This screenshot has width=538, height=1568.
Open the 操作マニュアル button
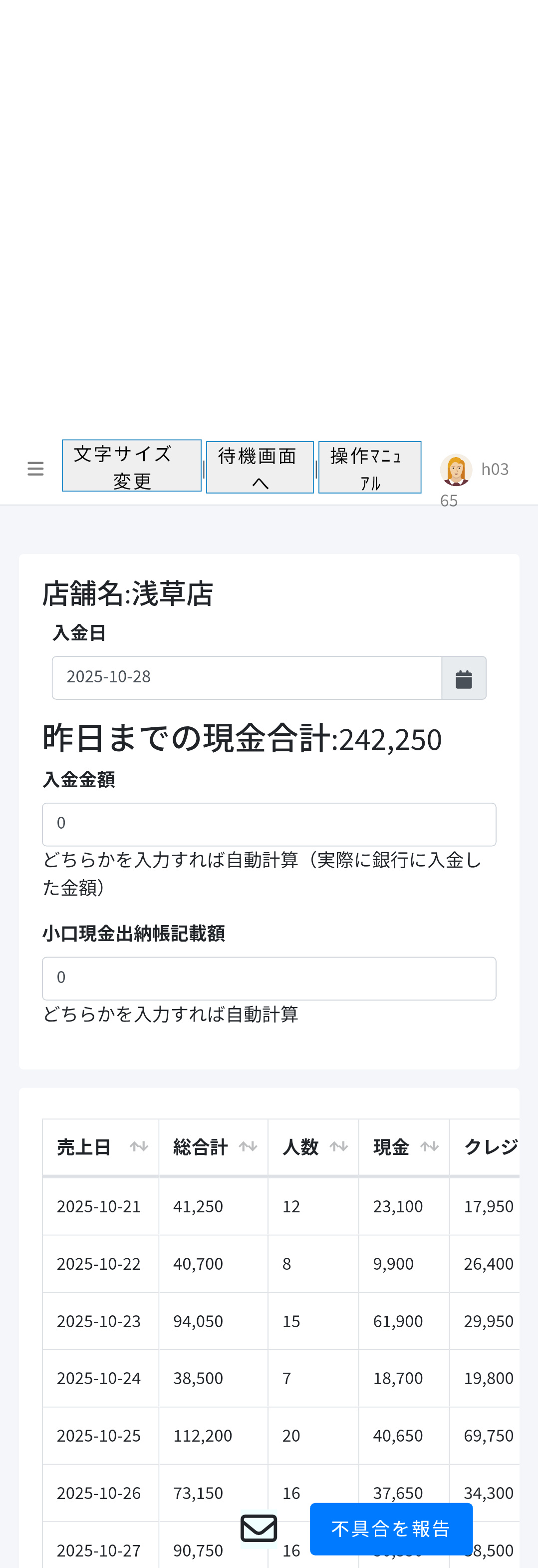[x=370, y=468]
